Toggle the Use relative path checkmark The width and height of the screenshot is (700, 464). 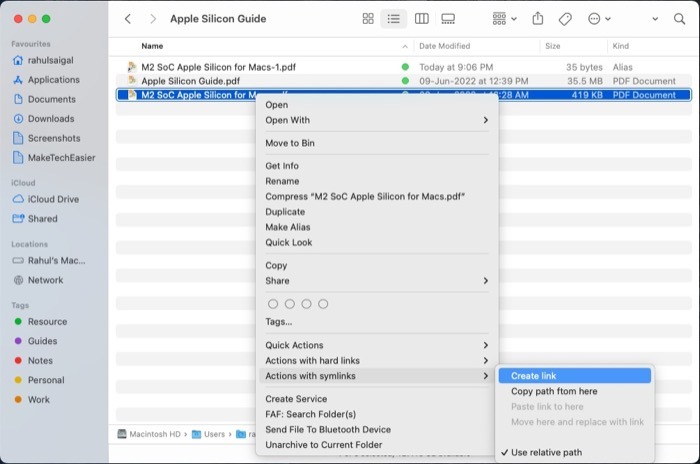click(542, 452)
